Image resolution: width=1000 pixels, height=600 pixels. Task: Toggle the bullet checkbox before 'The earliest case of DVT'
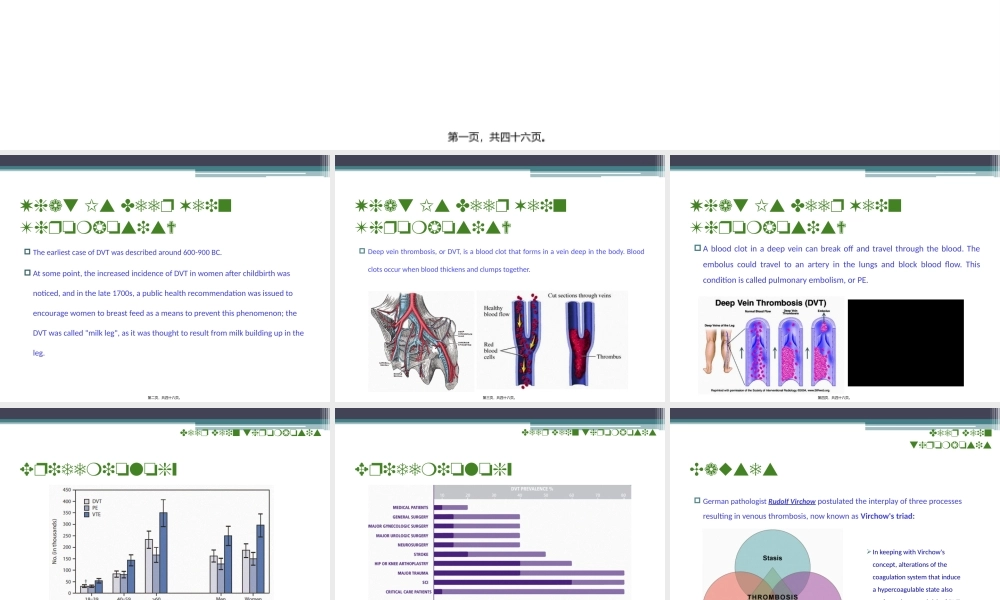[x=26, y=251]
